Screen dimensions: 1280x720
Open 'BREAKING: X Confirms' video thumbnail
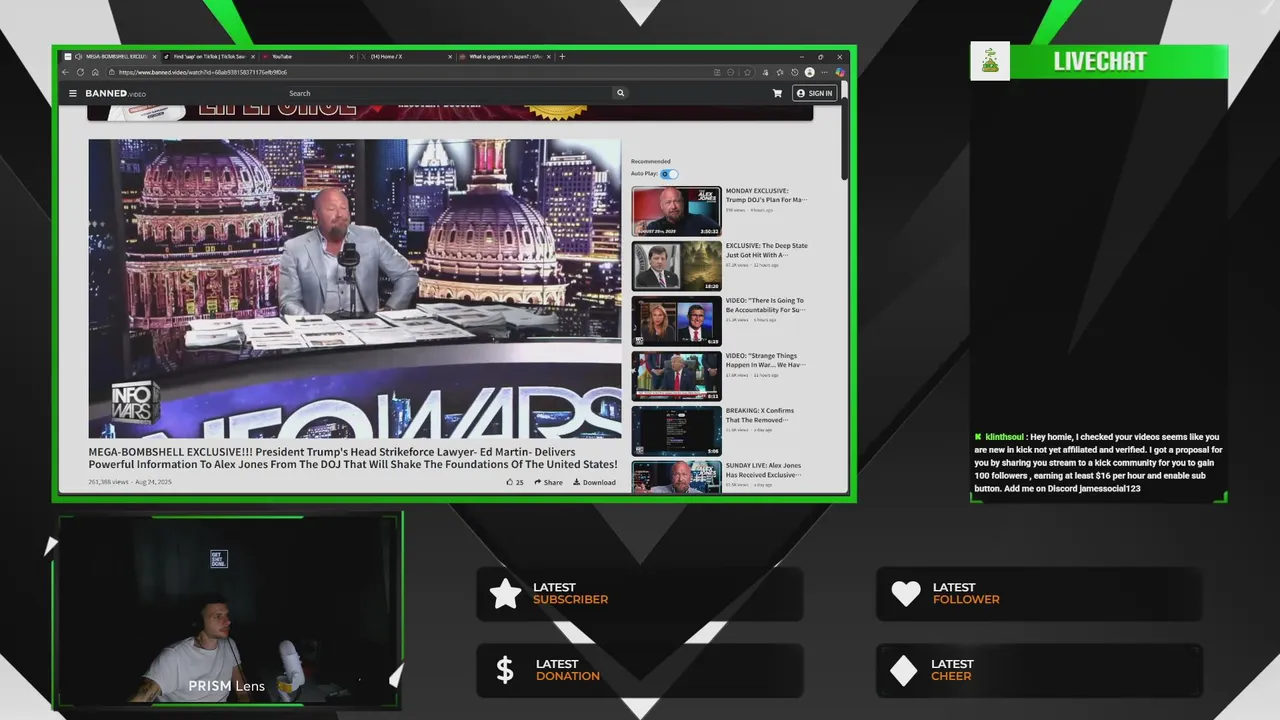click(x=676, y=430)
